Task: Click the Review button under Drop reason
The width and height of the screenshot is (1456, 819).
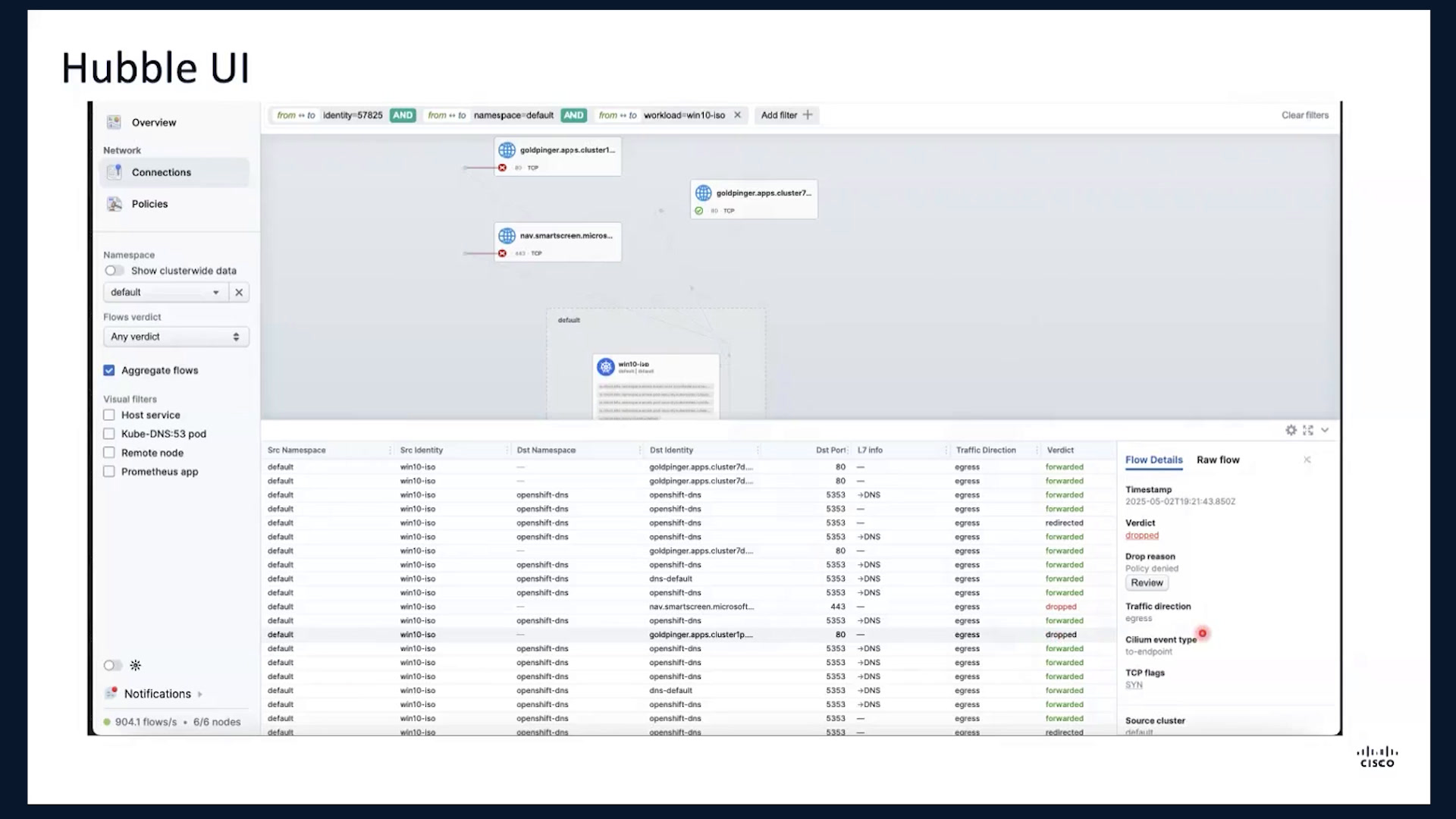Action: click(1147, 583)
